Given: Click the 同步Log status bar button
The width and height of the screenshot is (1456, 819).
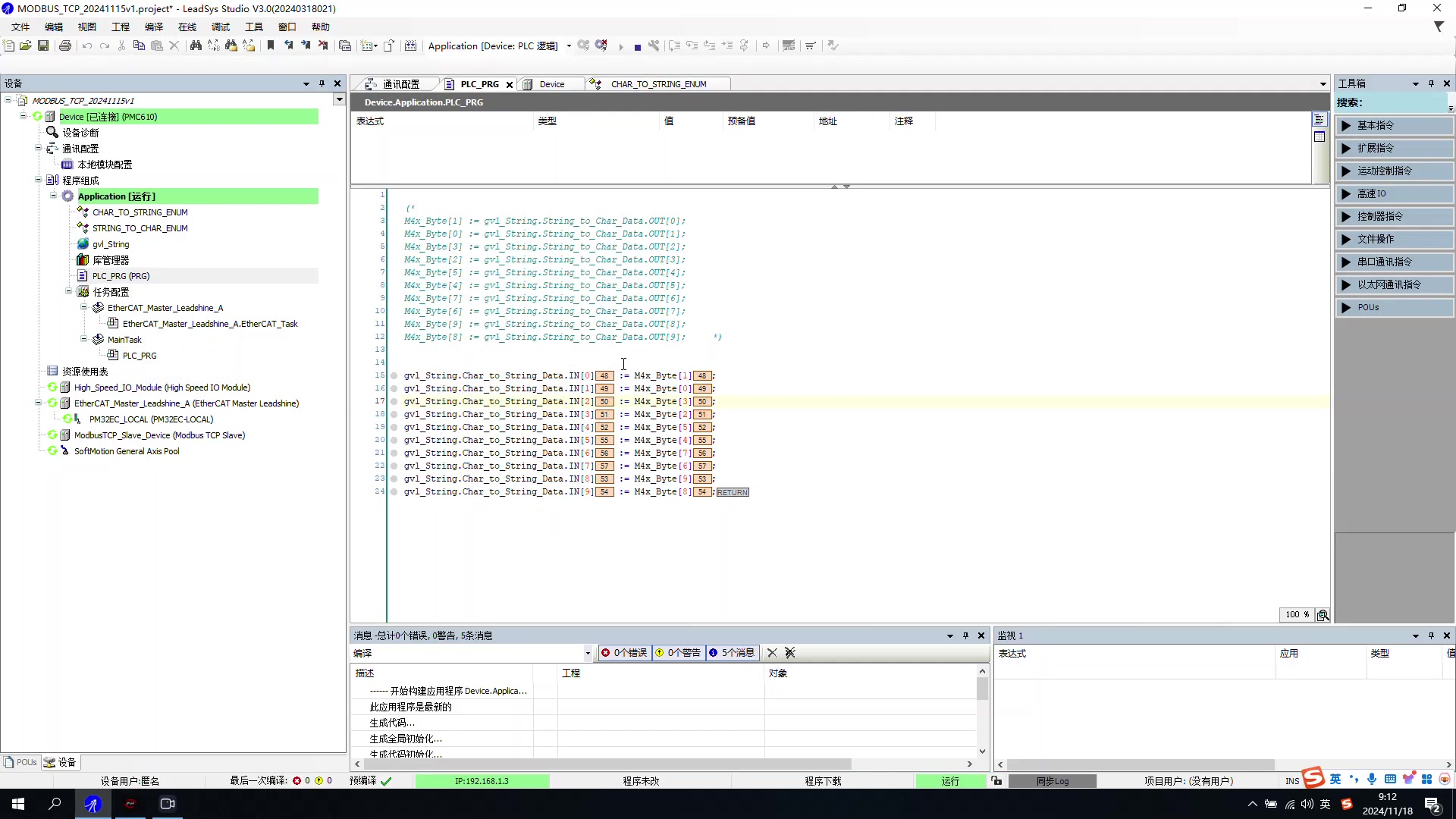Looking at the screenshot, I should pyautogui.click(x=1053, y=781).
